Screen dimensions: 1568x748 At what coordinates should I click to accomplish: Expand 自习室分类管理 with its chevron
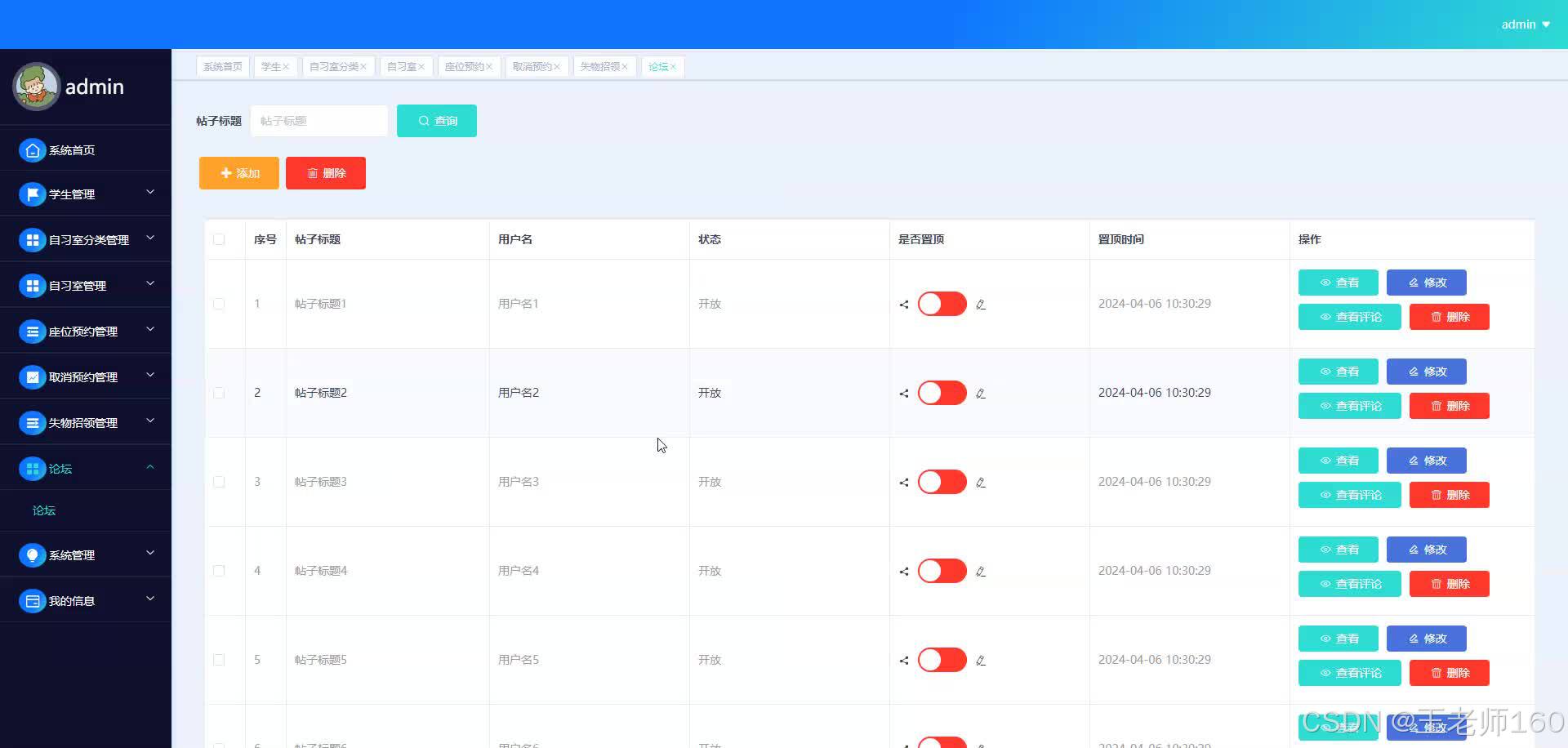[150, 238]
